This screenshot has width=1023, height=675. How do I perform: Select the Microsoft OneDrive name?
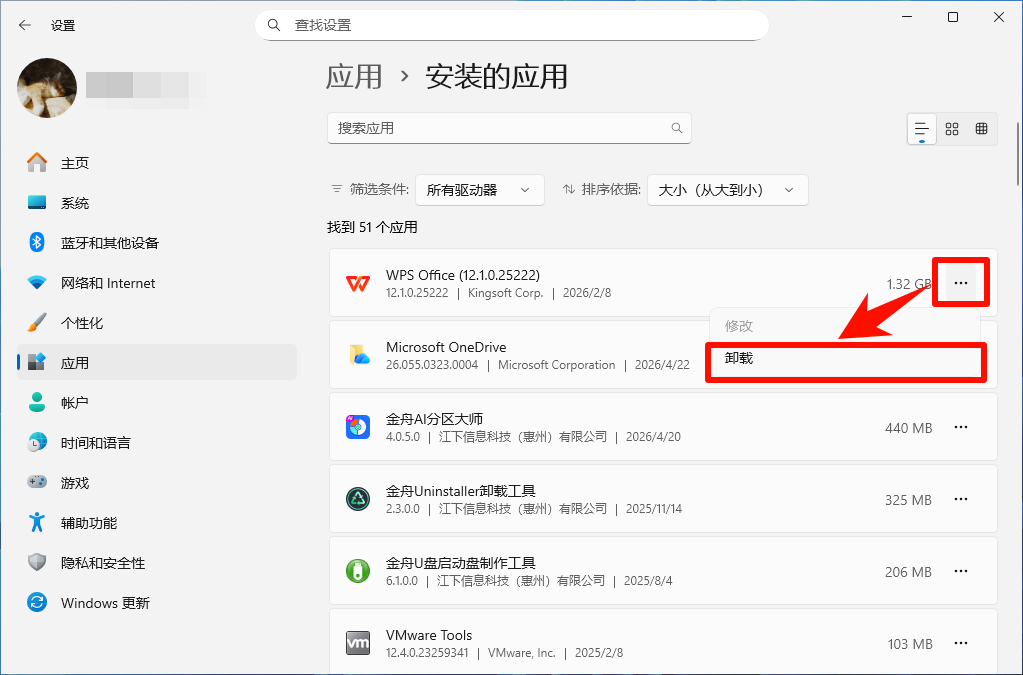(x=446, y=347)
